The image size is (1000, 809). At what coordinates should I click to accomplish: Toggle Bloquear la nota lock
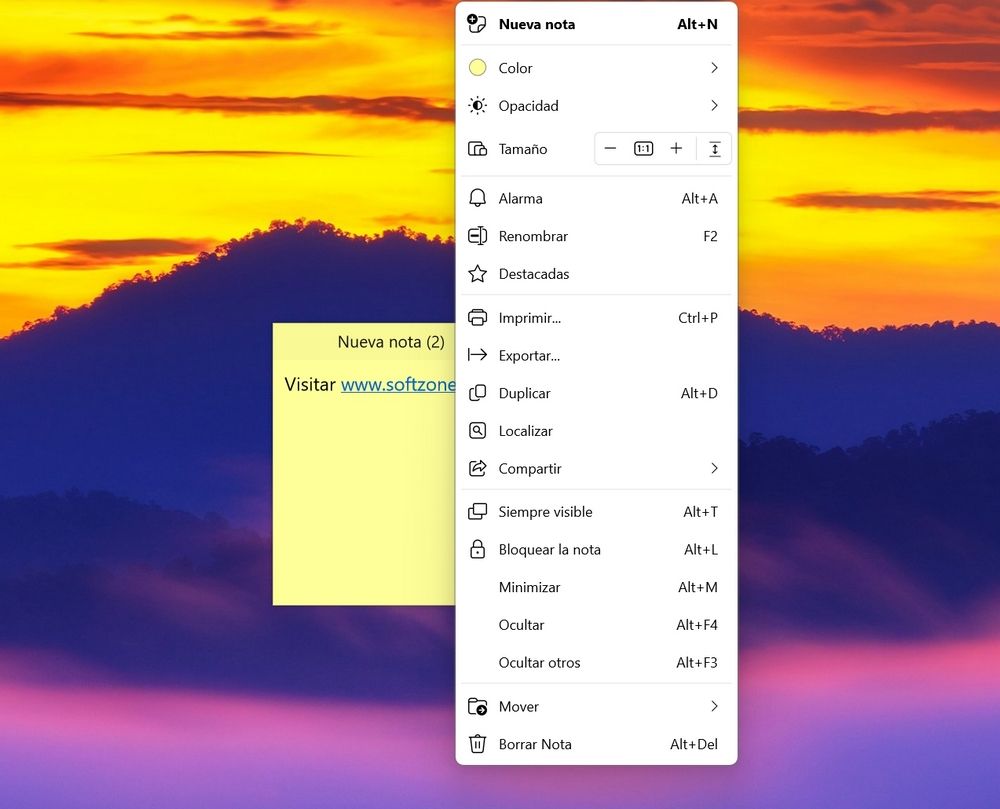(x=549, y=550)
